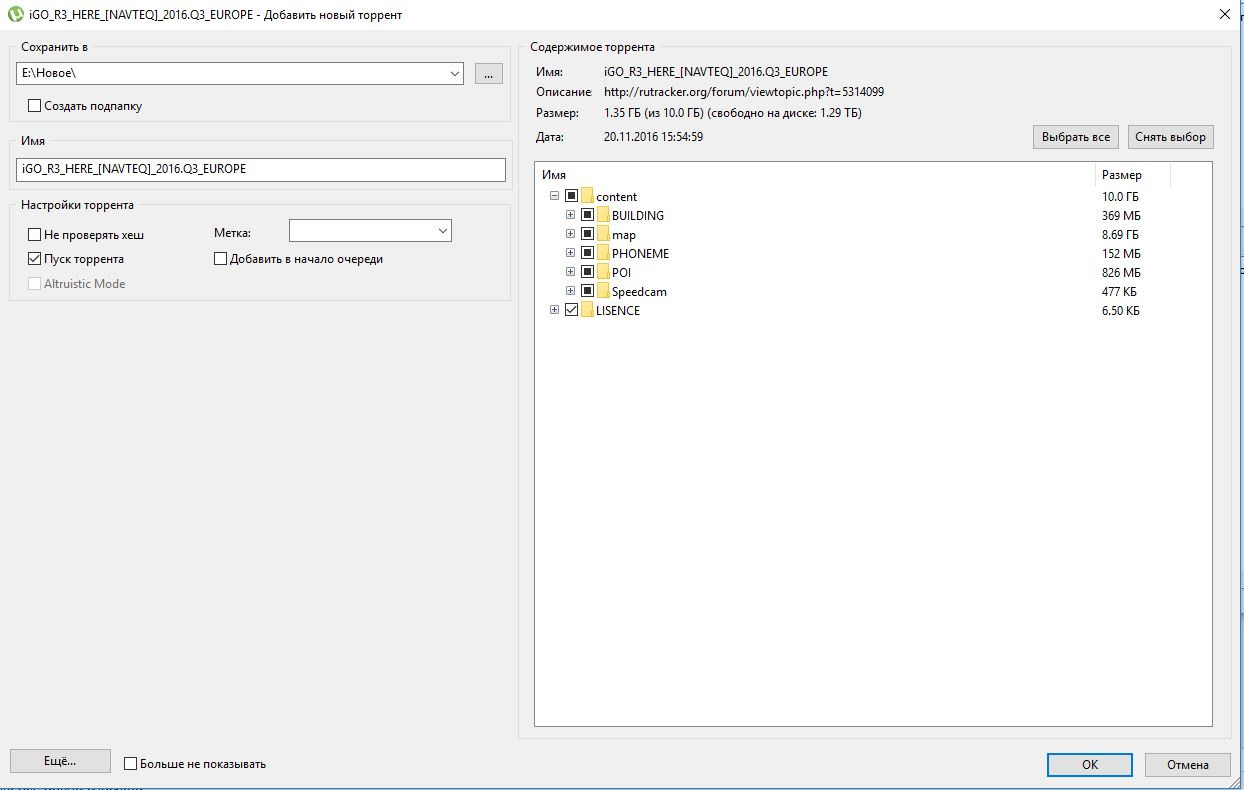Expand the Speedcam folder node
The width and height of the screenshot is (1244, 790).
pos(570,291)
